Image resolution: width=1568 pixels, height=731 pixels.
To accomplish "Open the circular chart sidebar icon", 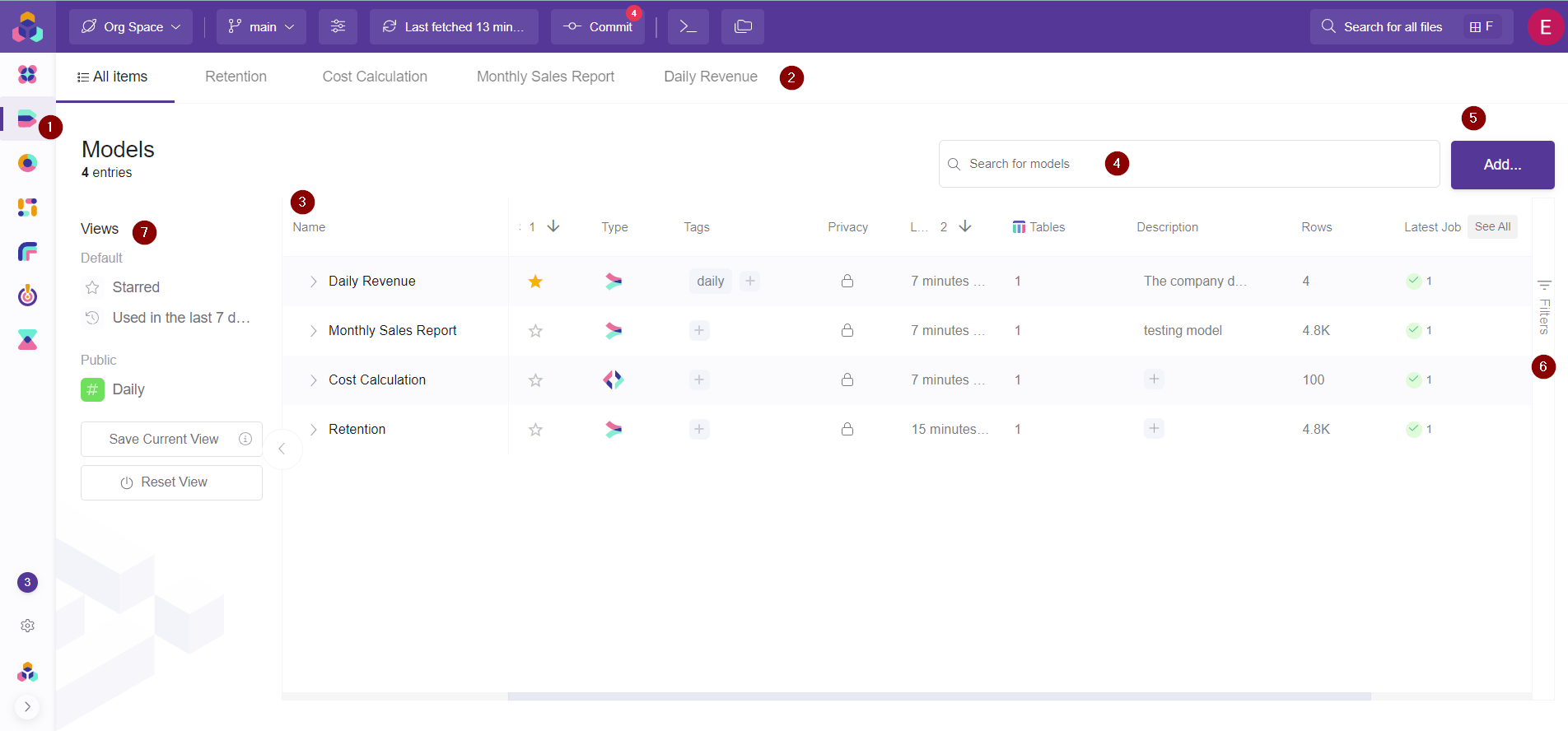I will pyautogui.click(x=27, y=163).
